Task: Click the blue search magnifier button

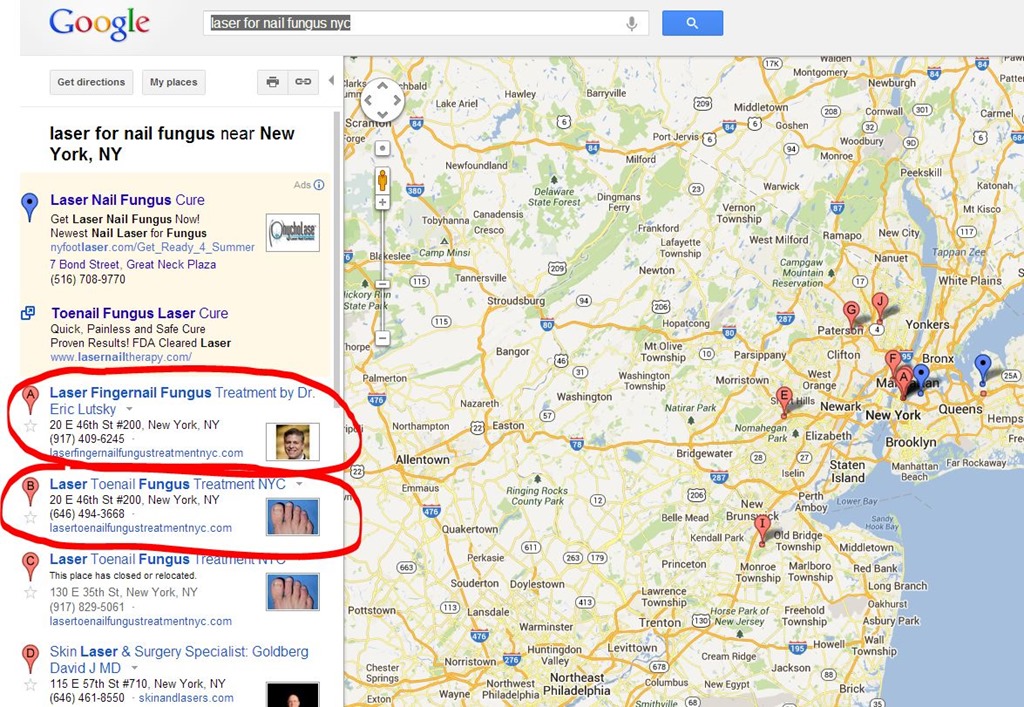Action: coord(692,23)
